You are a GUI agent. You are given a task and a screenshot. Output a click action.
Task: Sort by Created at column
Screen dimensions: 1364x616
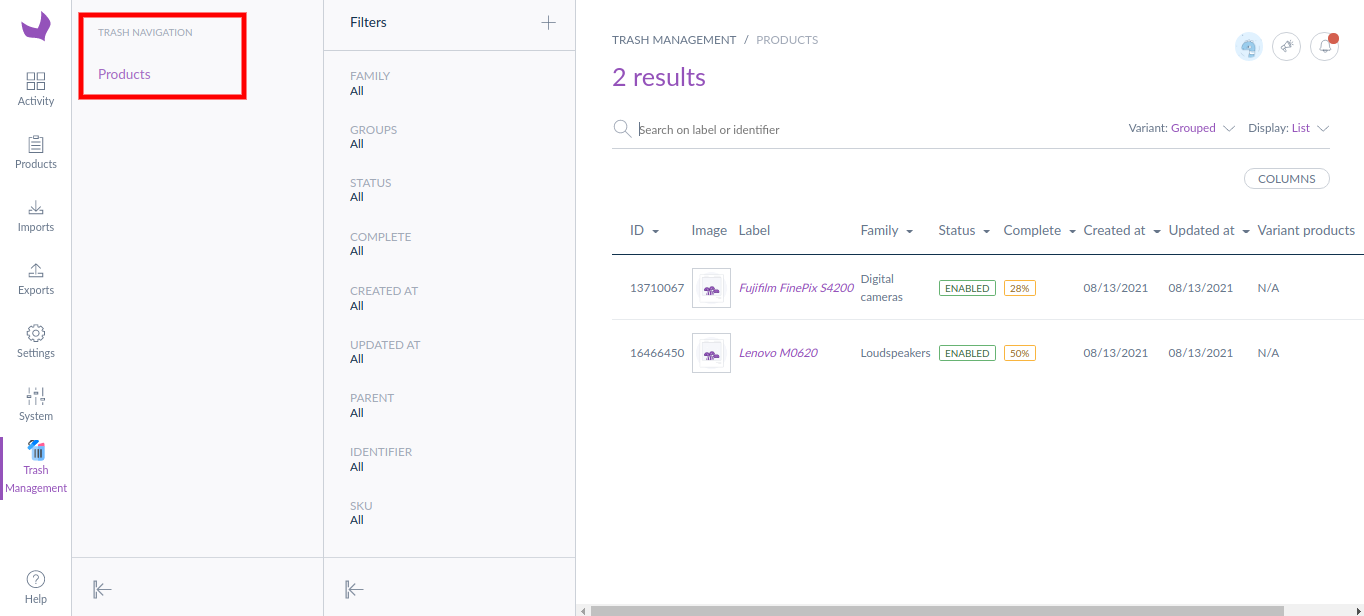pos(1122,230)
